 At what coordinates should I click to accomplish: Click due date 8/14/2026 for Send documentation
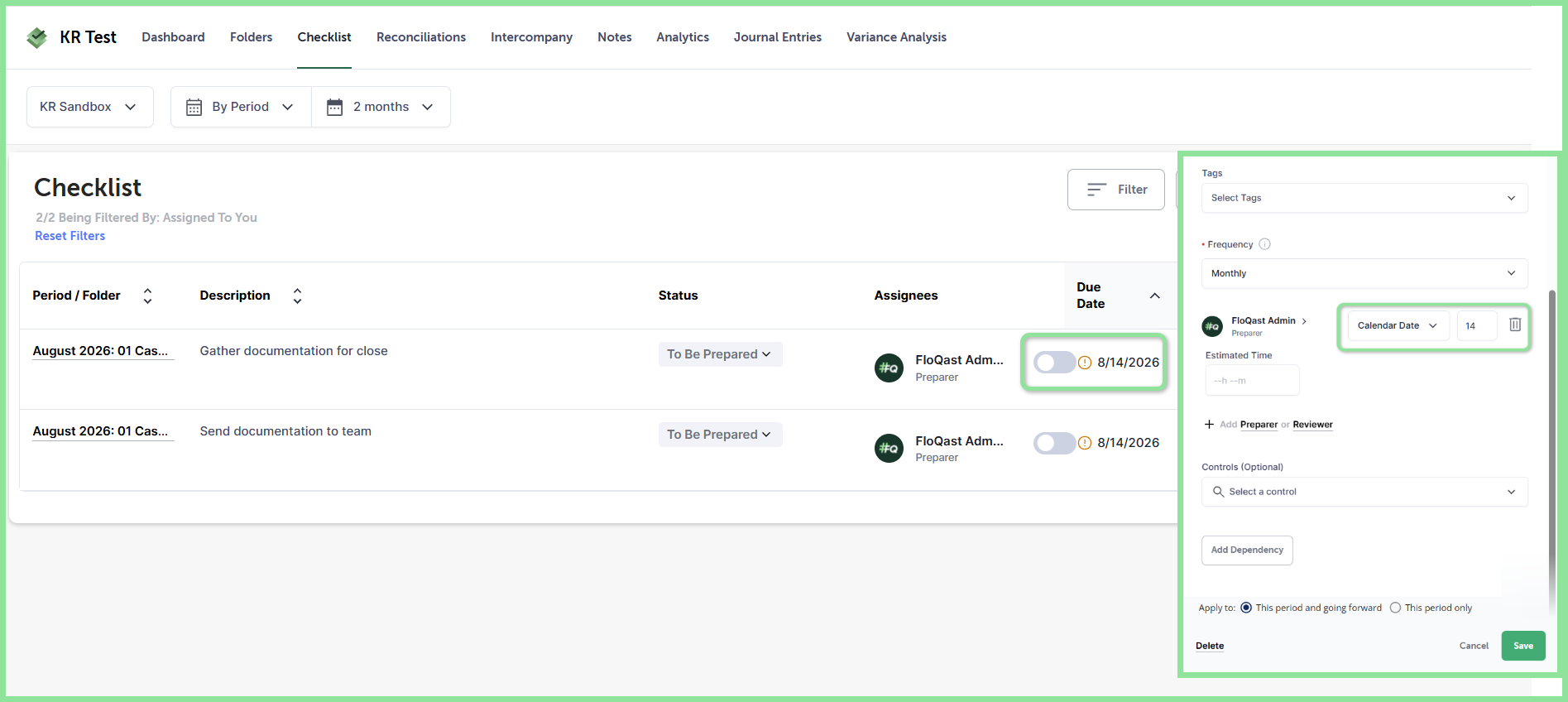click(x=1129, y=443)
